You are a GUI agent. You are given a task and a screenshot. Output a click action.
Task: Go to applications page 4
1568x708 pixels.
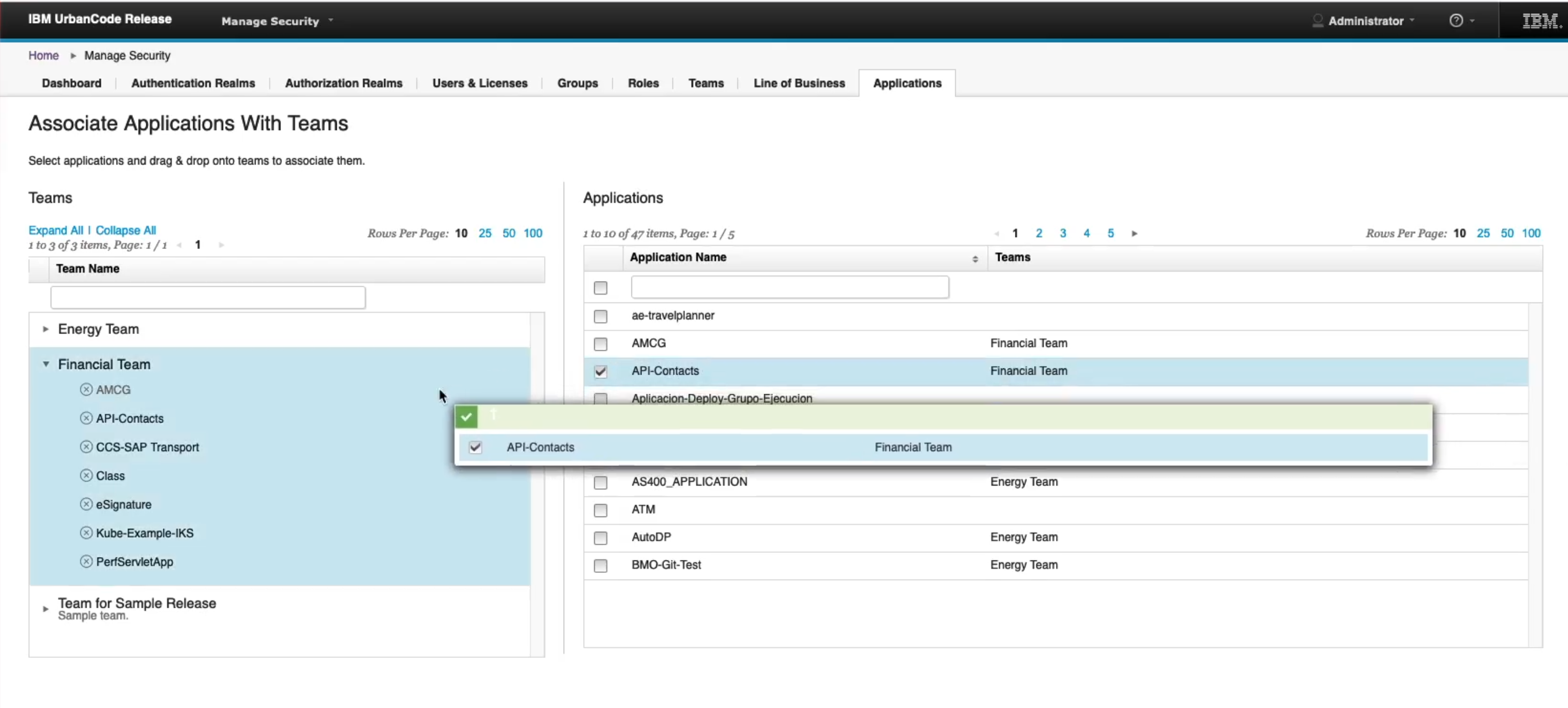(1086, 233)
